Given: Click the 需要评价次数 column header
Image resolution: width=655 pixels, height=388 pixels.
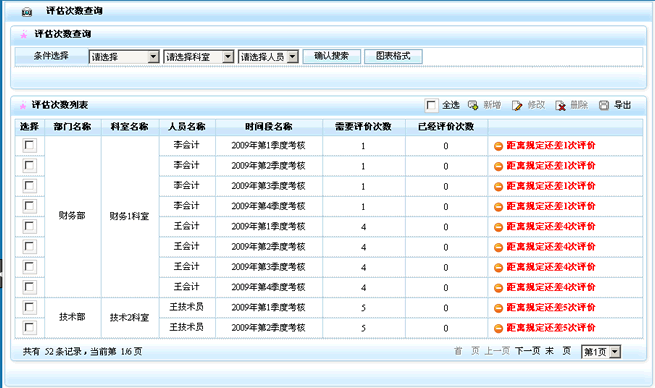Looking at the screenshot, I should coord(363,127).
